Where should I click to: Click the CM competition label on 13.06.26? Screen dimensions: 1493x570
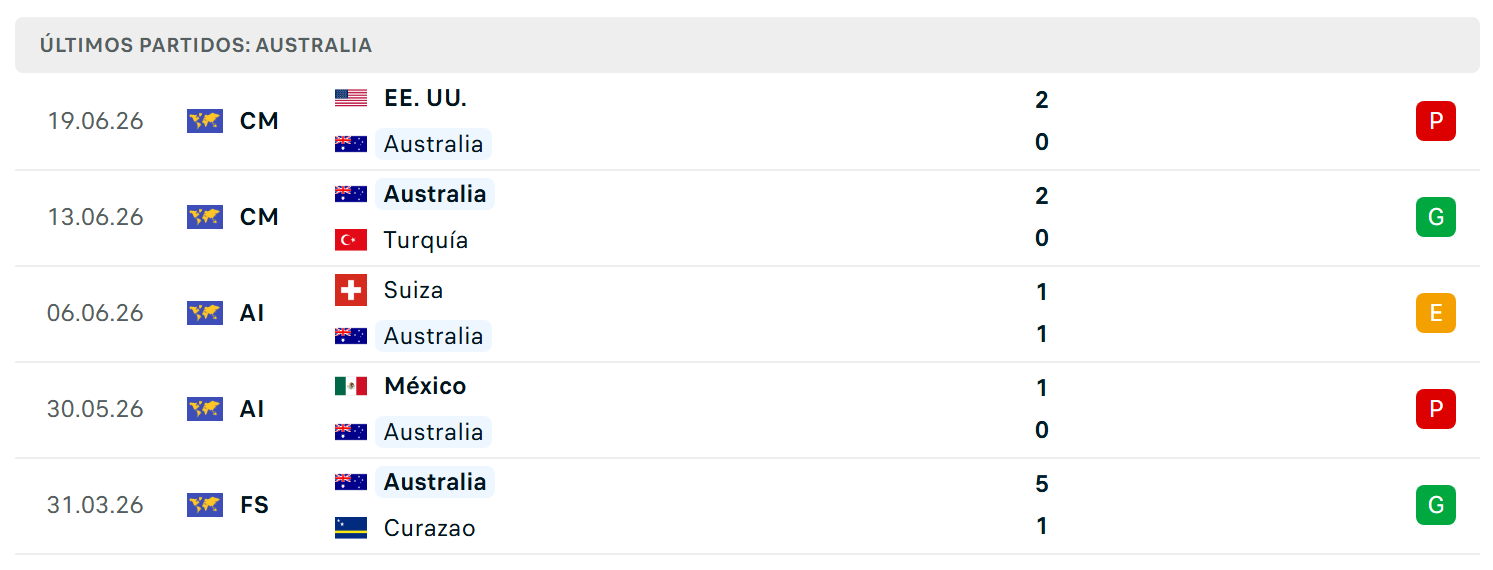click(259, 217)
